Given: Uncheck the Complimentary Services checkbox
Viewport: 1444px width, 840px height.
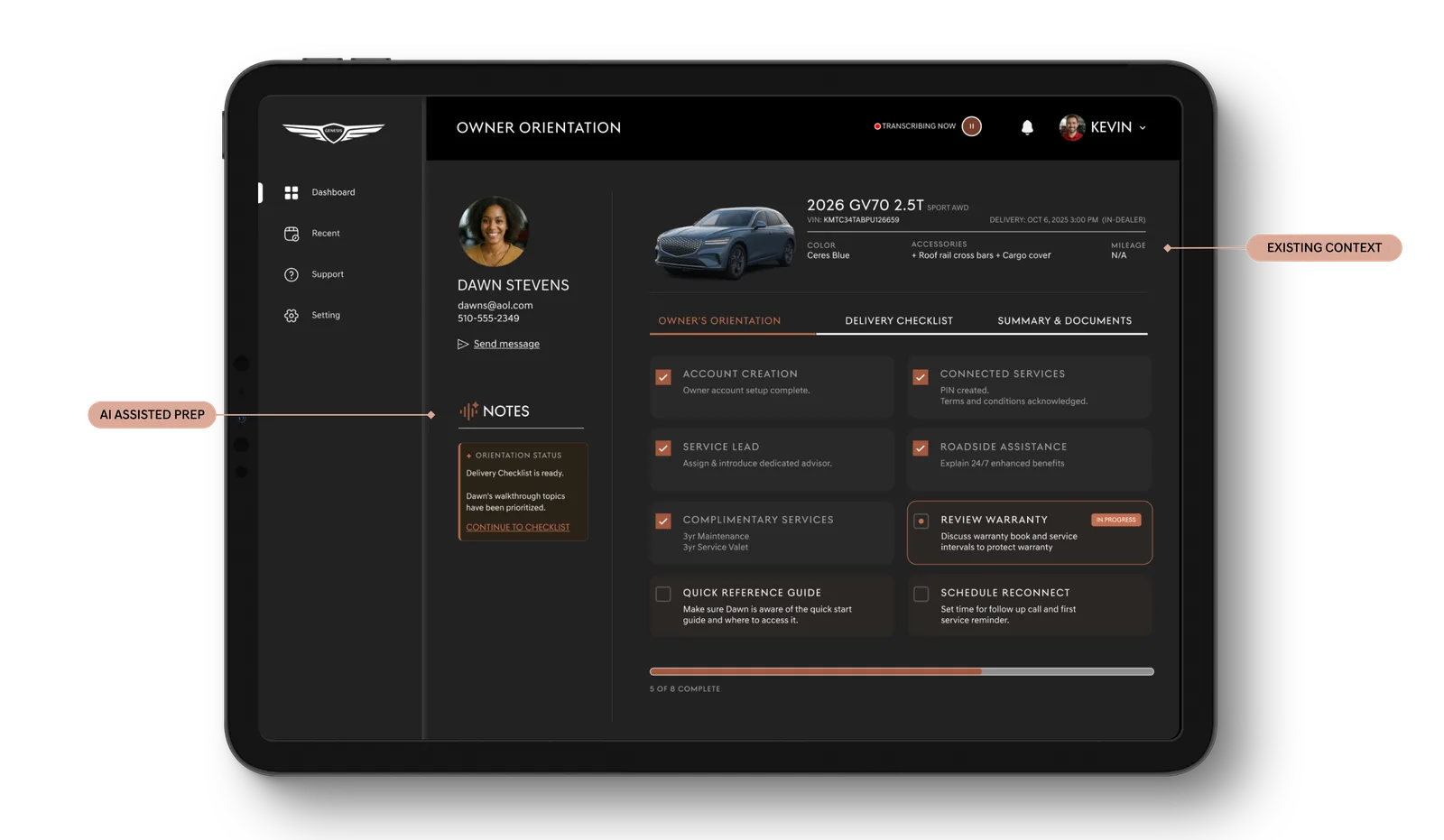Looking at the screenshot, I should pos(663,522).
